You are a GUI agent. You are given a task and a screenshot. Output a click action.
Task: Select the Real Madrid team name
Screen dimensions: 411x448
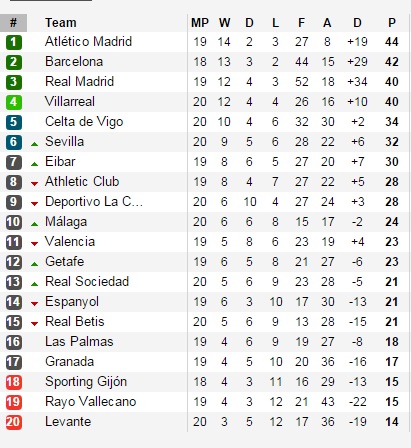(x=79, y=82)
